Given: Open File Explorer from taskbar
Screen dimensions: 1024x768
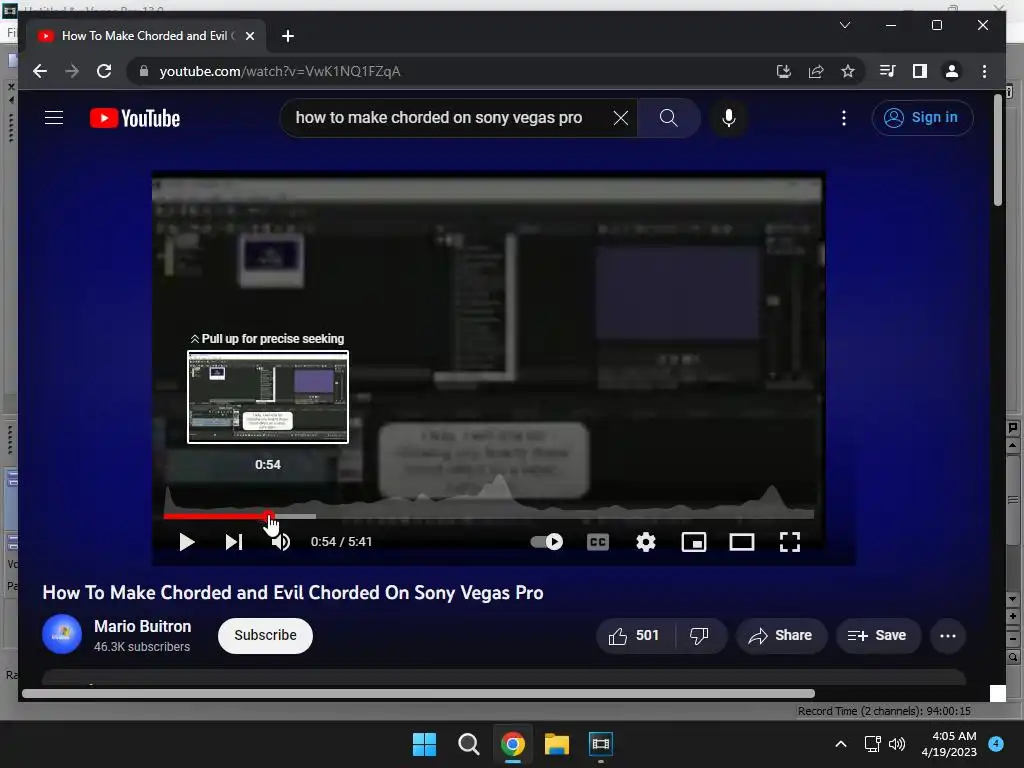Looking at the screenshot, I should click(556, 744).
